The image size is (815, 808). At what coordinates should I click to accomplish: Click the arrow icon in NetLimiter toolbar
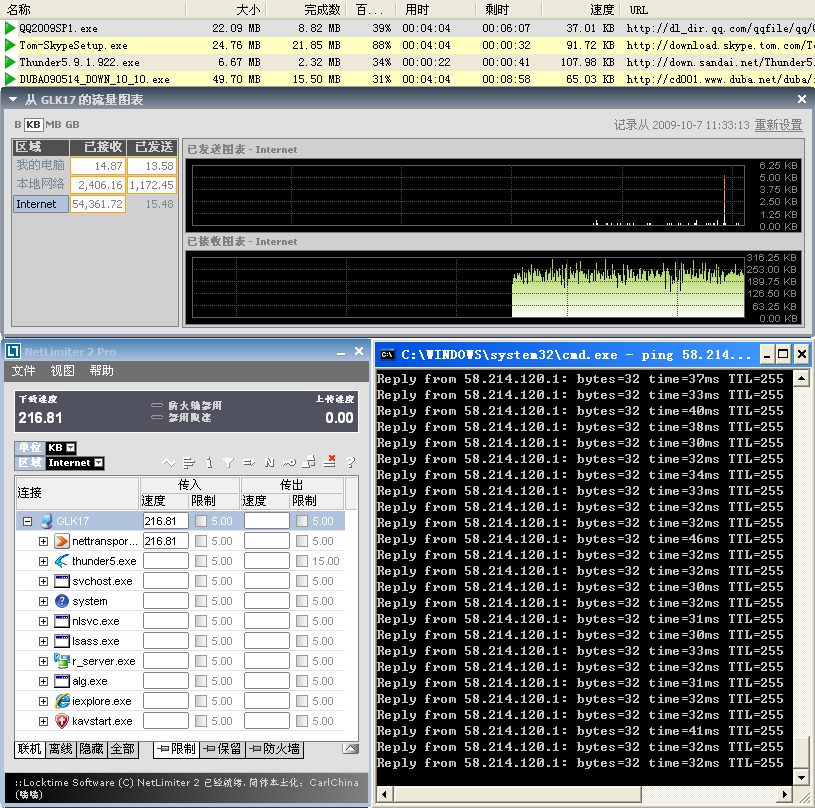248,462
